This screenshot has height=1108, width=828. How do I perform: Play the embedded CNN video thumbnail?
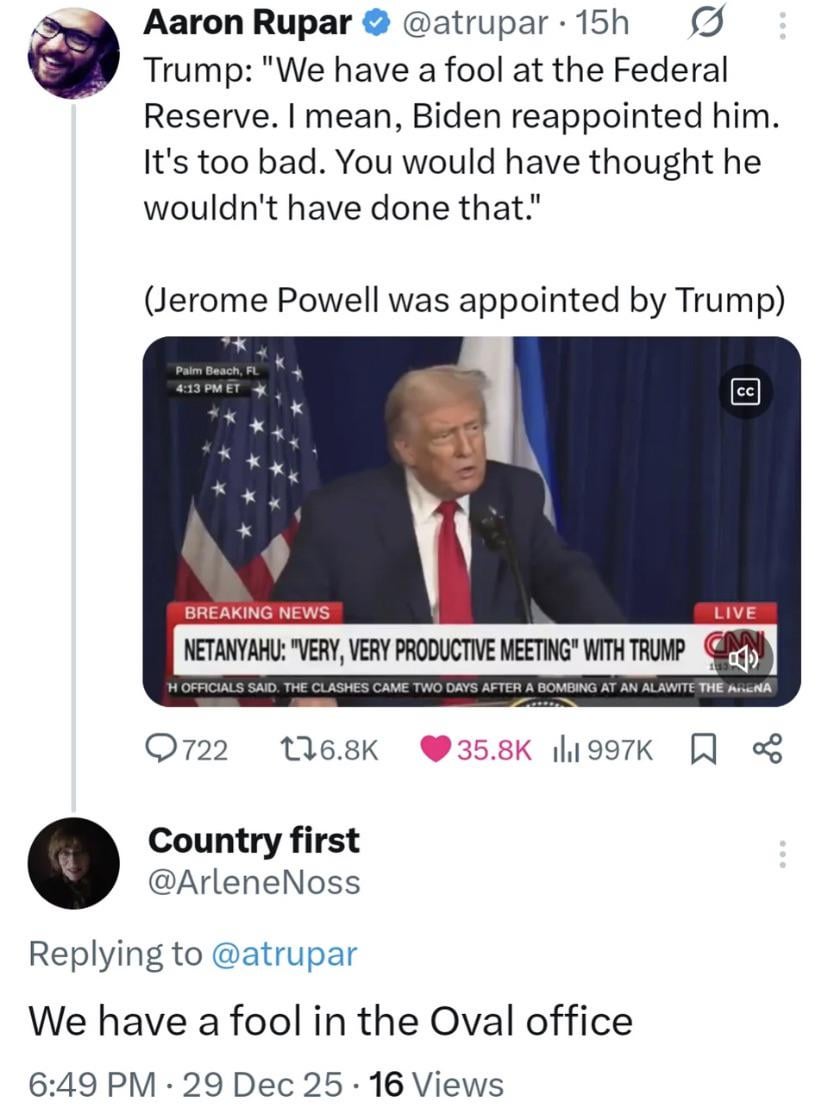[470, 500]
